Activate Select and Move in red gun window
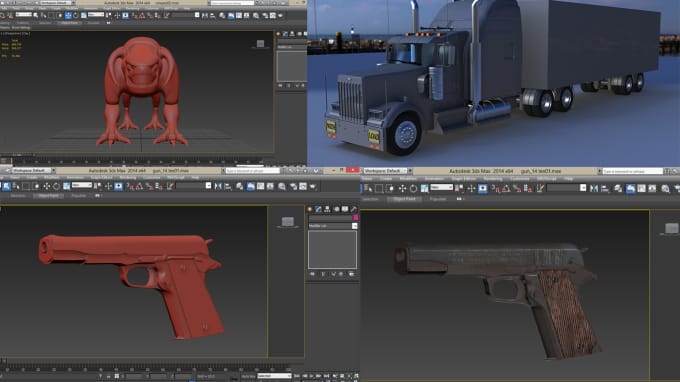Screen dimensions: 680x382 [x=46, y=186]
